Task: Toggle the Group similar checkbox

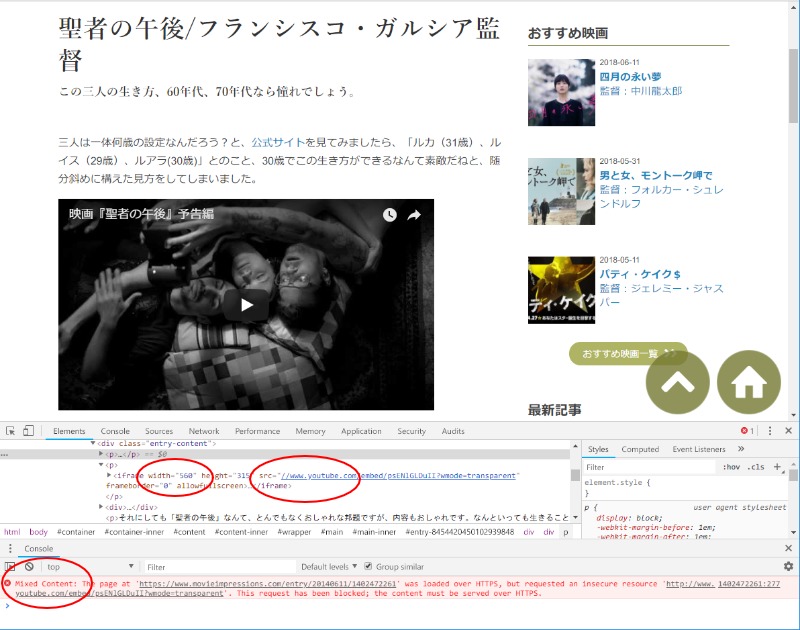Action: tap(368, 566)
